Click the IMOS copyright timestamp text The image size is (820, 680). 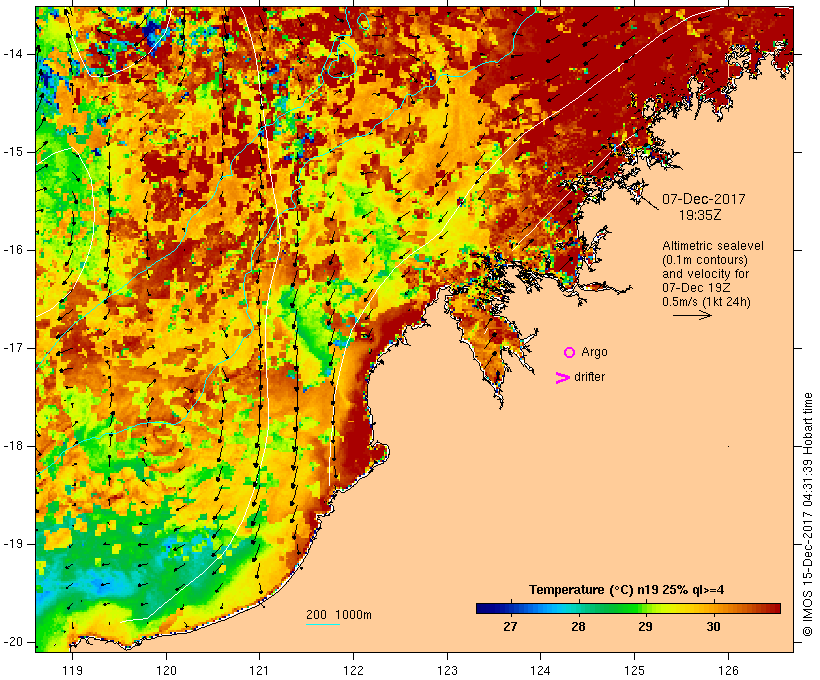tap(807, 515)
